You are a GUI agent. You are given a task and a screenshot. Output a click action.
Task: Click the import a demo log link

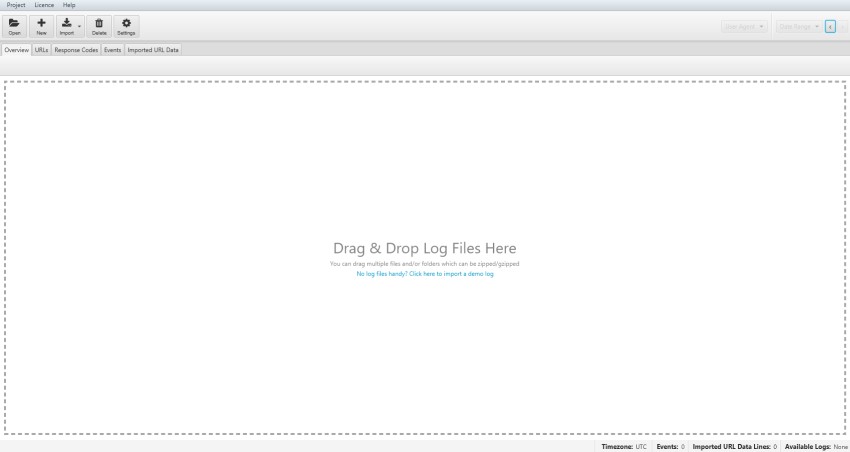pyautogui.click(x=425, y=274)
